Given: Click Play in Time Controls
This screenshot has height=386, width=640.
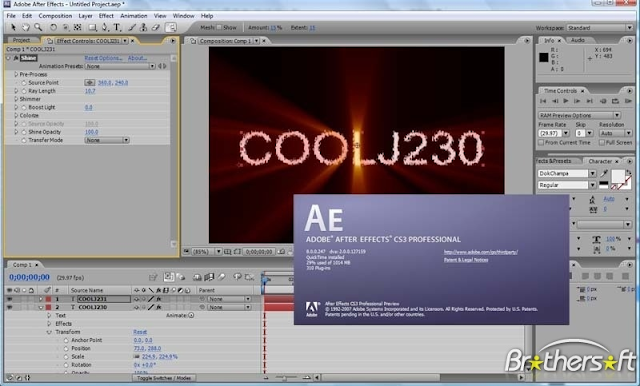Looking at the screenshot, I should tap(566, 101).
